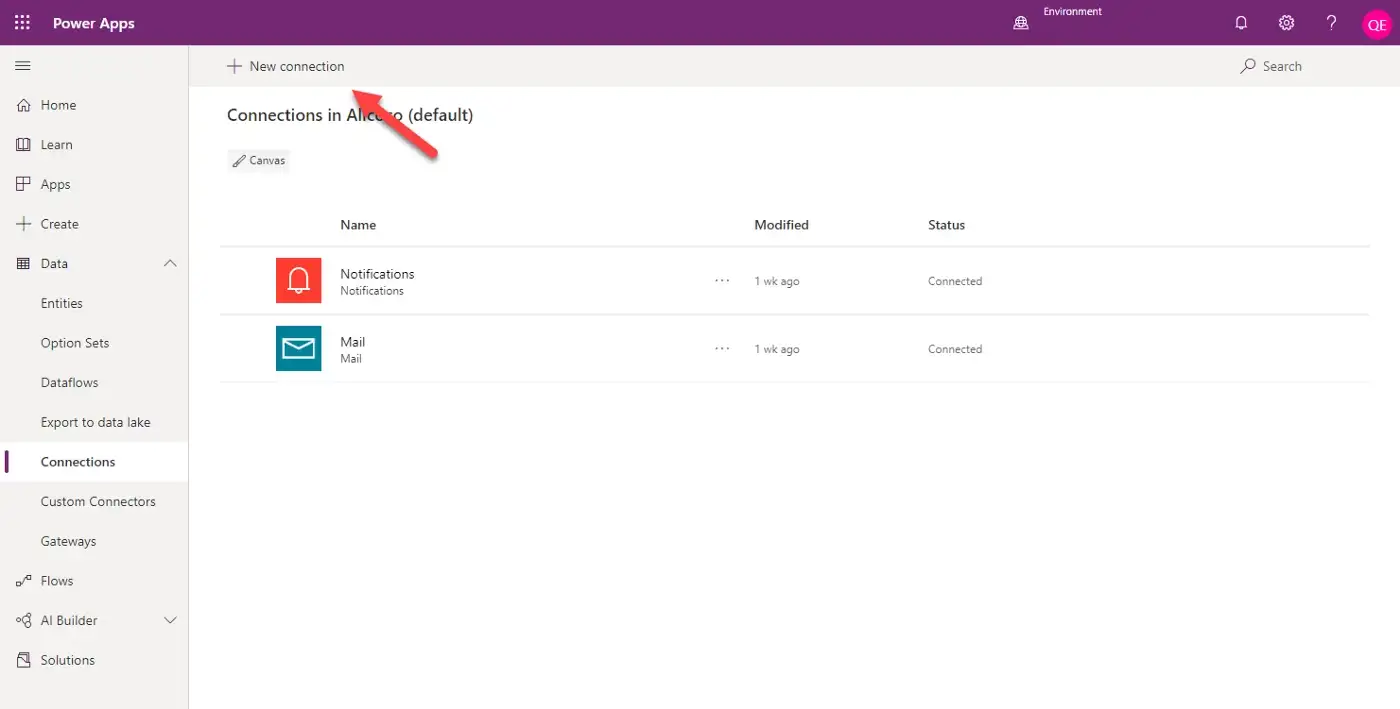Open the app launcher waffle icon
Image resolution: width=1400 pixels, height=709 pixels.
pos(22,23)
